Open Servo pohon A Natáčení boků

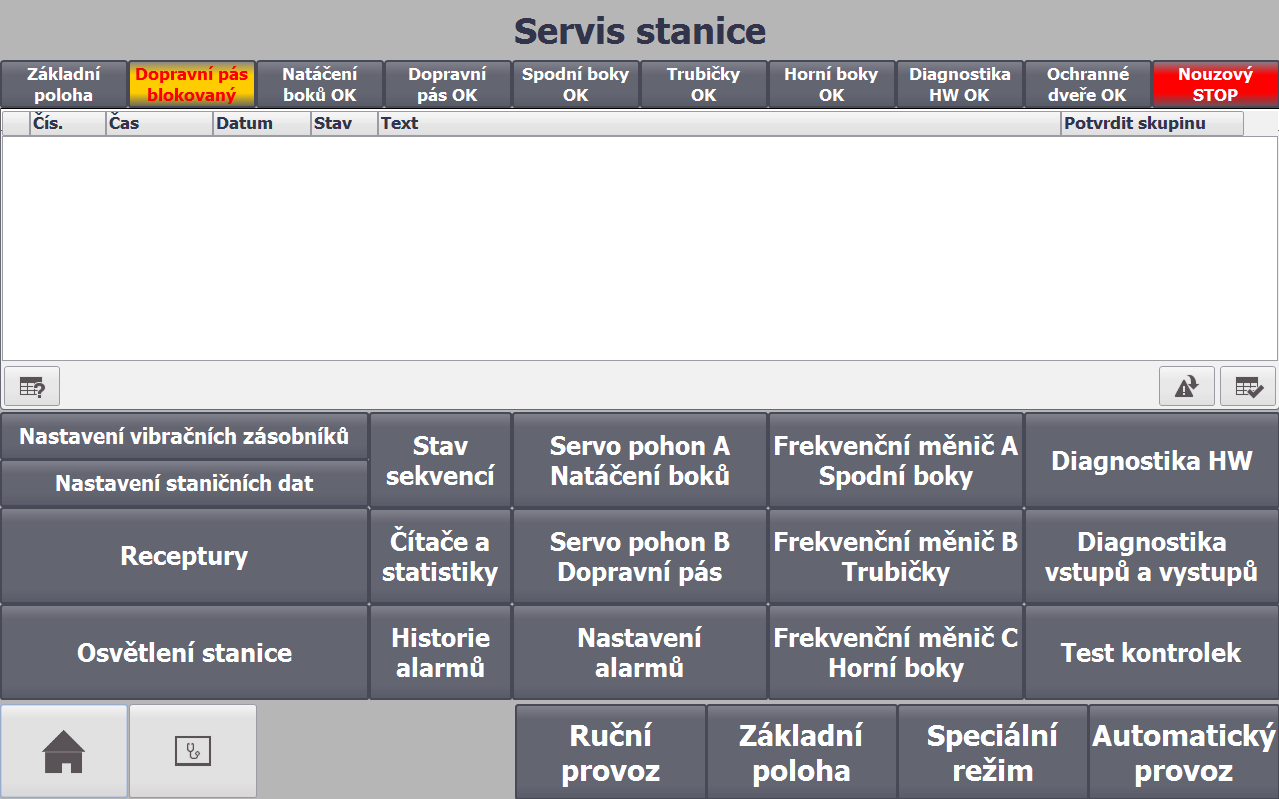[x=640, y=460]
